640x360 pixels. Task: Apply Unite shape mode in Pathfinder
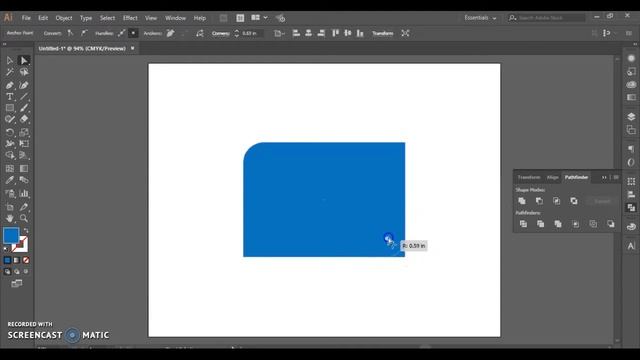coord(522,201)
